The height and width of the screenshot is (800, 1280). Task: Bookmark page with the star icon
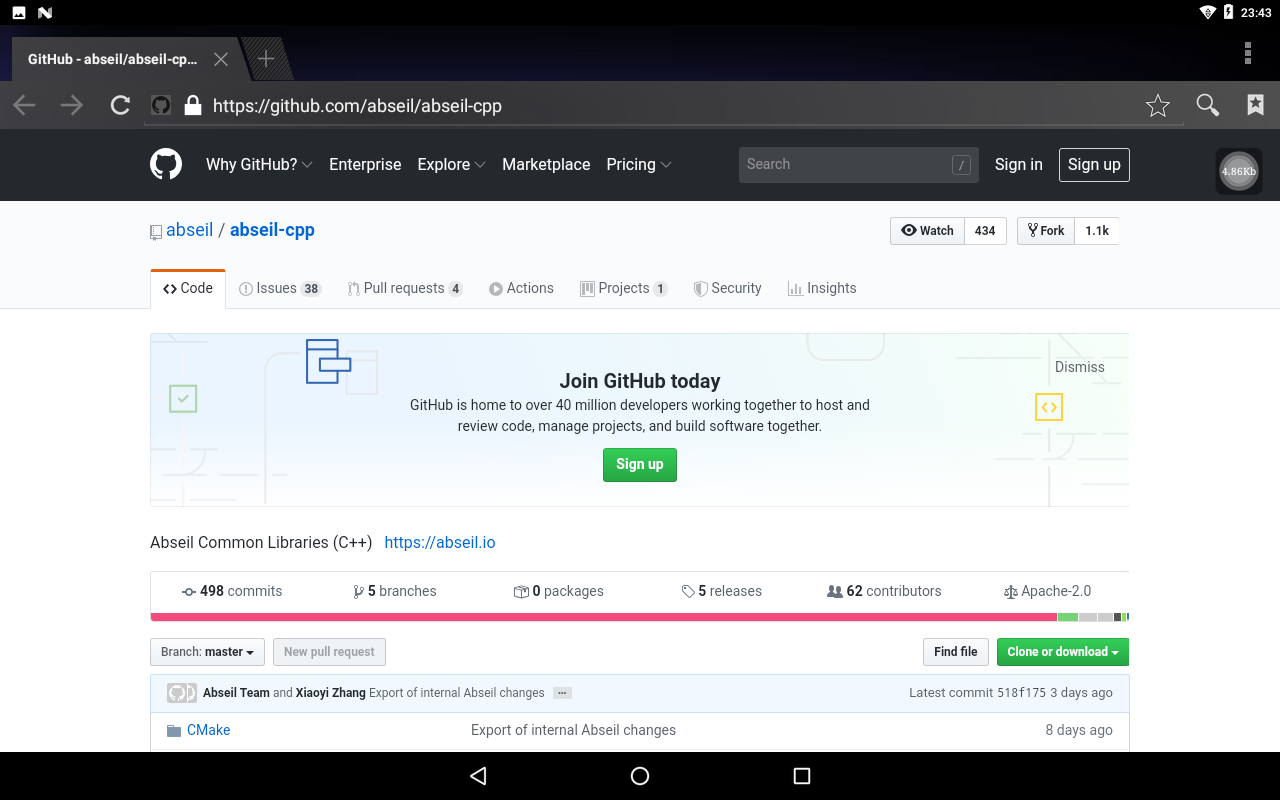pyautogui.click(x=1158, y=105)
